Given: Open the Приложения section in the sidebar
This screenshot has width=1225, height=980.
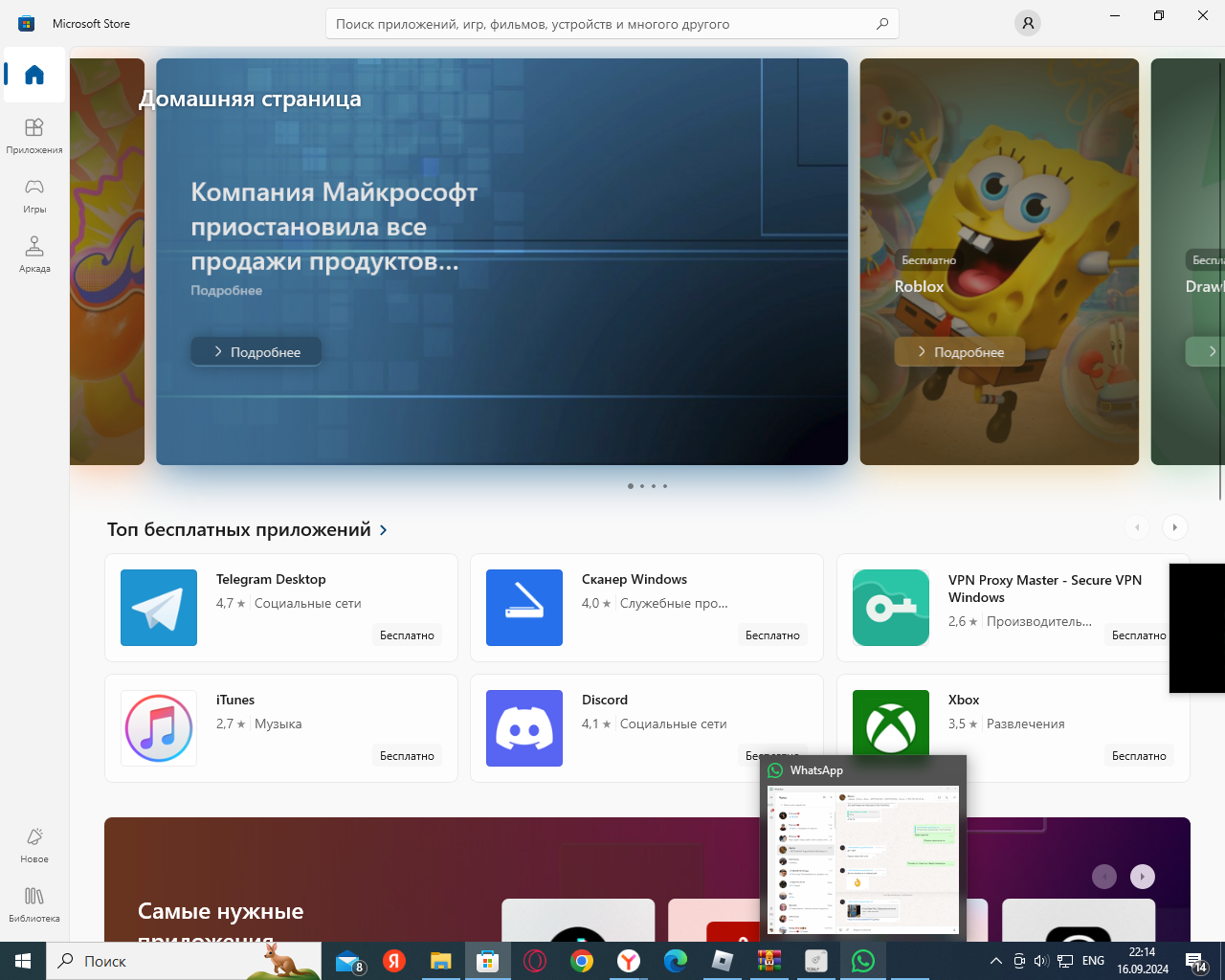Looking at the screenshot, I should [34, 135].
